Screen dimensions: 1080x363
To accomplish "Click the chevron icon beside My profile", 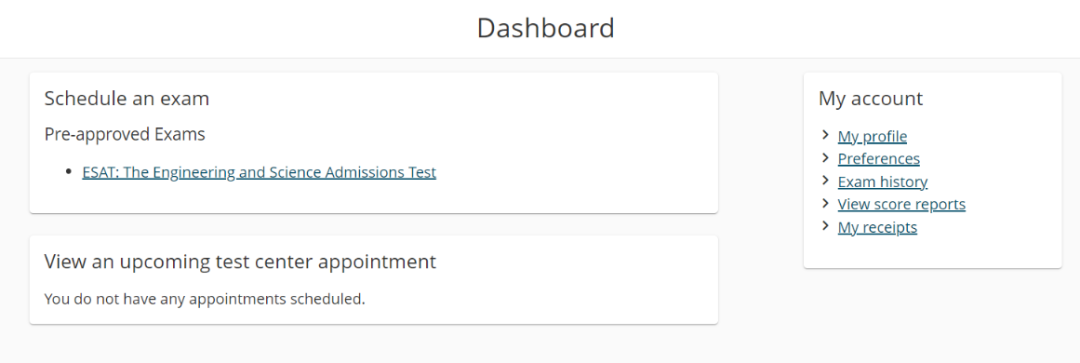I will pyautogui.click(x=825, y=135).
